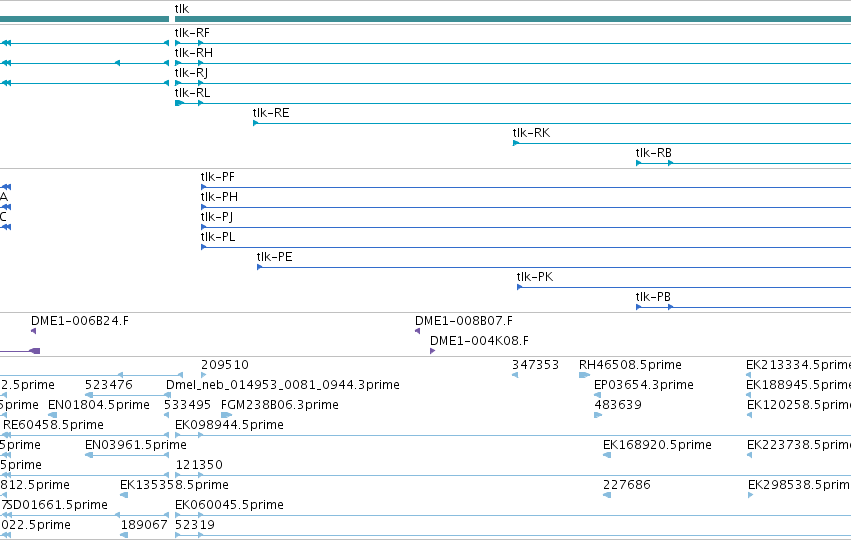851x540 pixels.
Task: Select the tlk-RK transcript label
Action: (531, 133)
